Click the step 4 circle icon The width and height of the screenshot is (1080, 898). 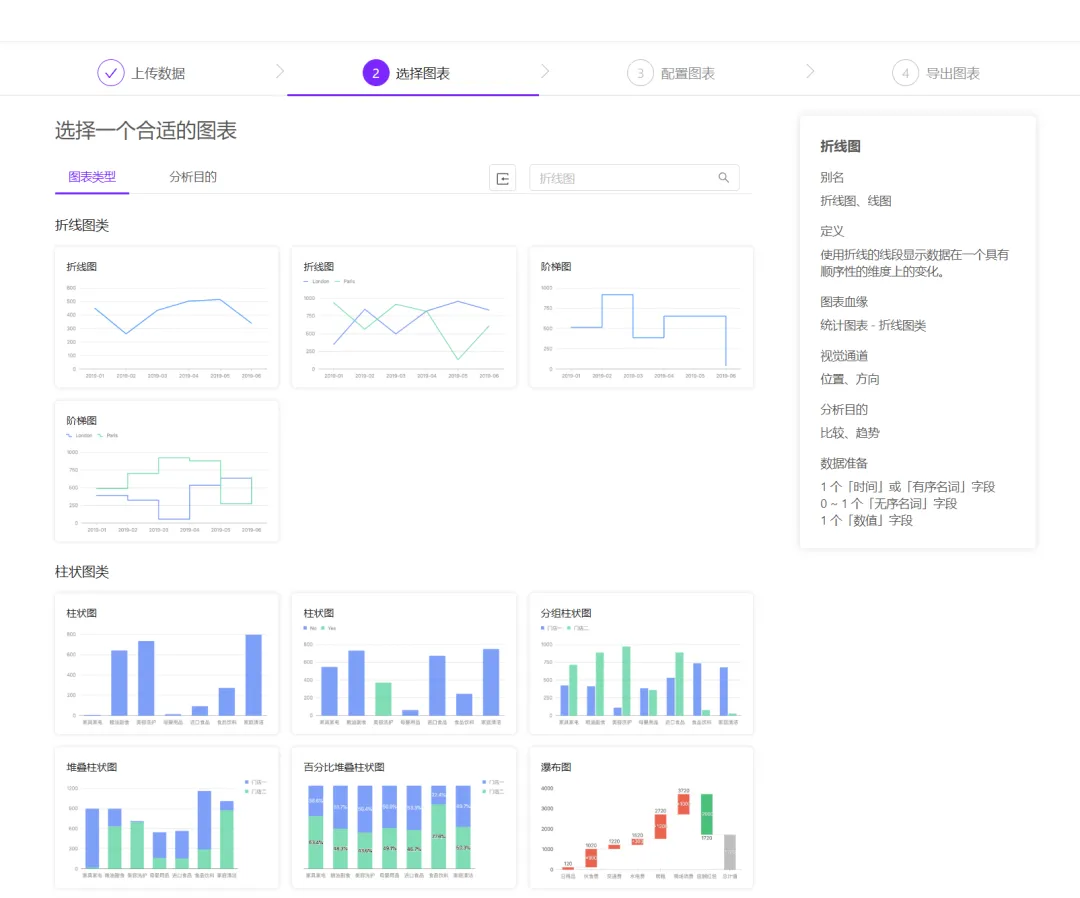(905, 73)
